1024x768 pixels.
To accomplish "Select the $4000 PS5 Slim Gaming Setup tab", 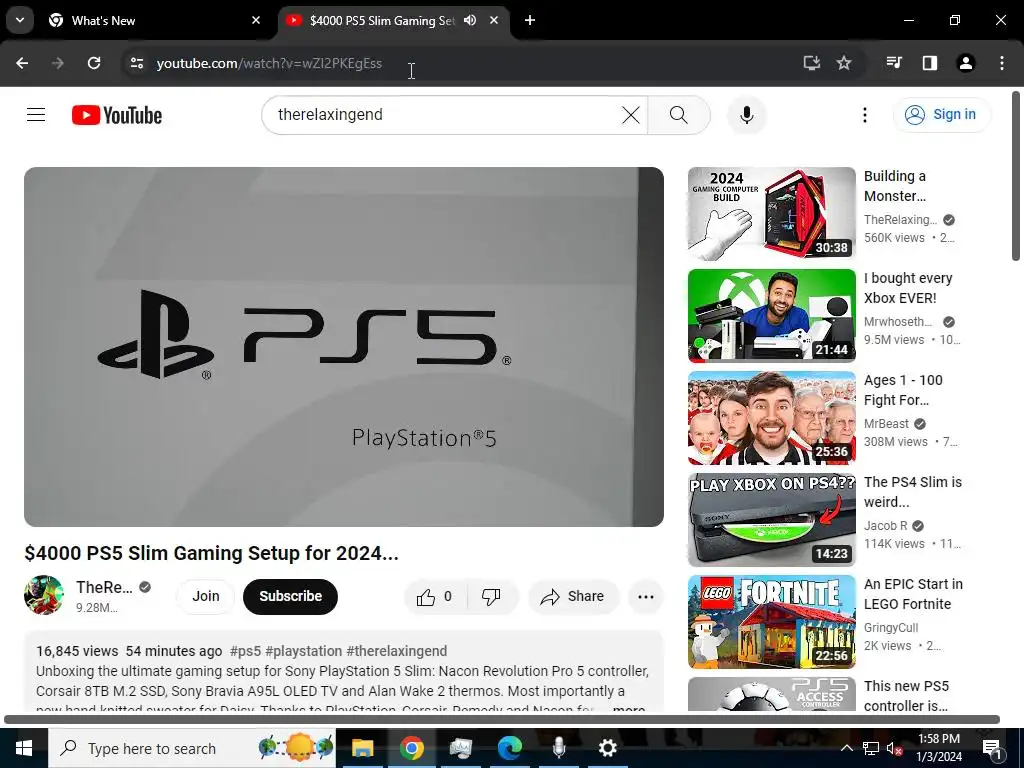I will 382,20.
